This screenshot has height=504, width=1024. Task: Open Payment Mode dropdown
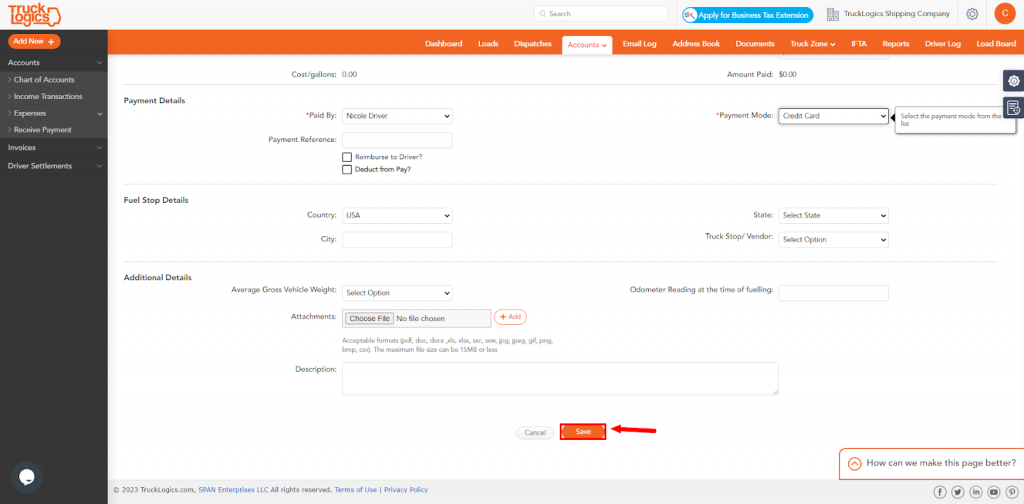[833, 116]
